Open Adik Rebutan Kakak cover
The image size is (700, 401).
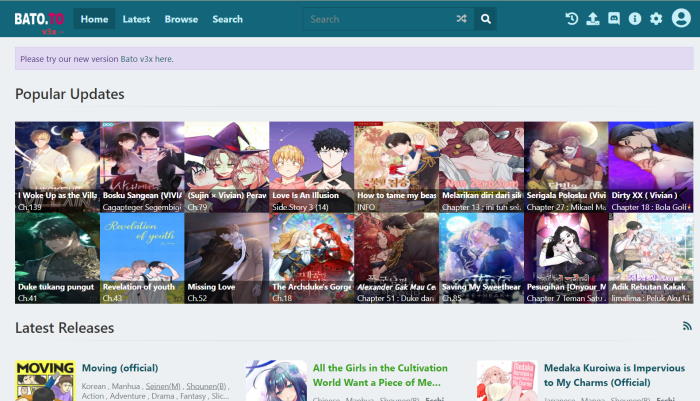[x=651, y=258]
